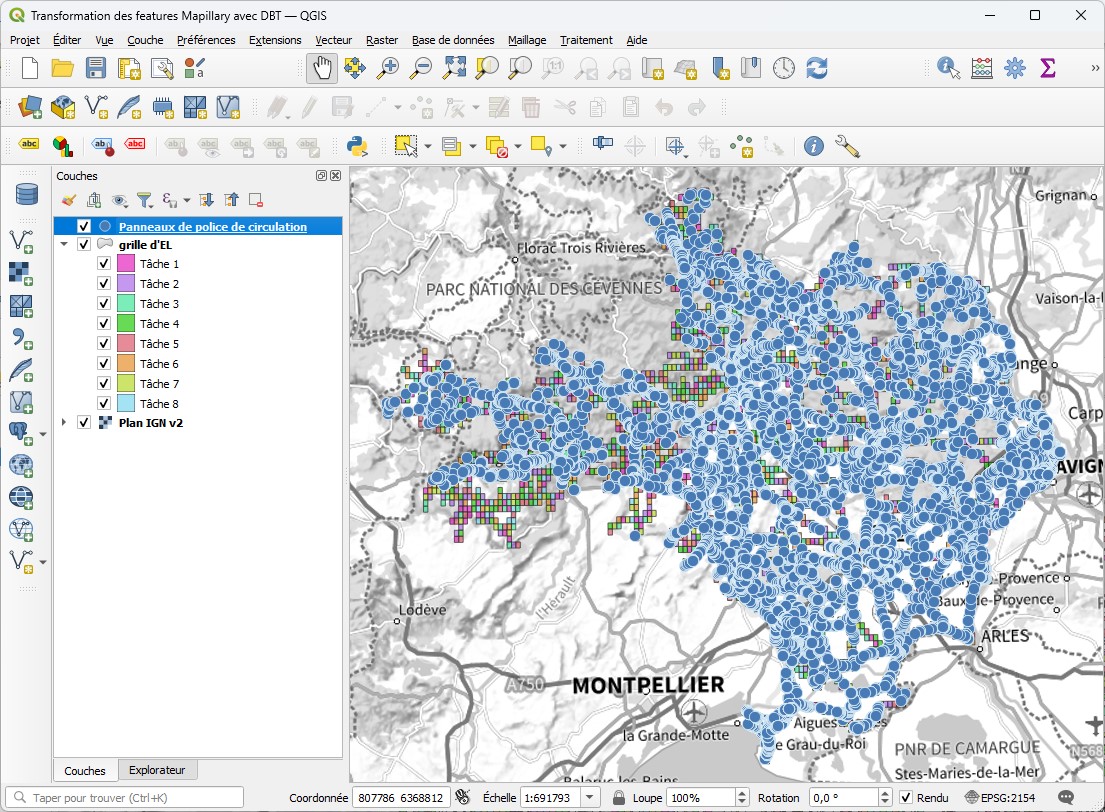This screenshot has height=812, width=1105.
Task: Expand the toolbar overflow chevron
Action: point(1094,68)
